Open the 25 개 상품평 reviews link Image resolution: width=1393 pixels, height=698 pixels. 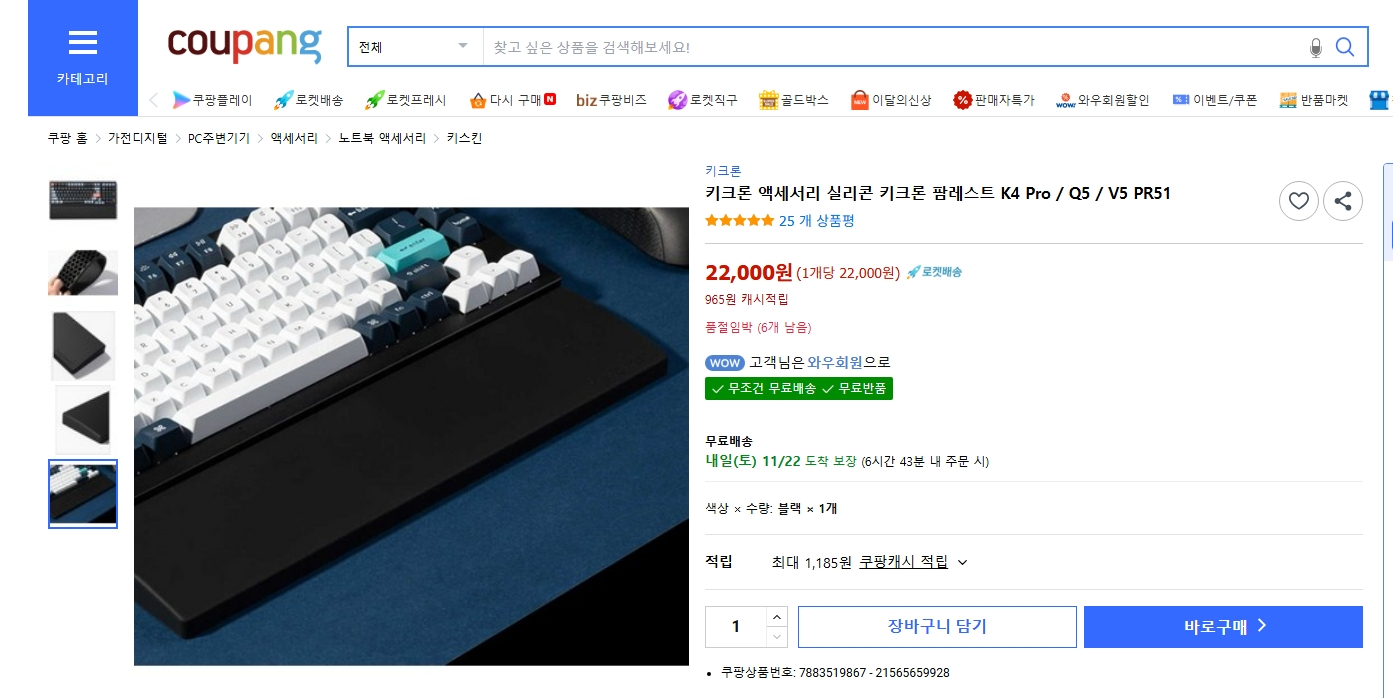[816, 221]
